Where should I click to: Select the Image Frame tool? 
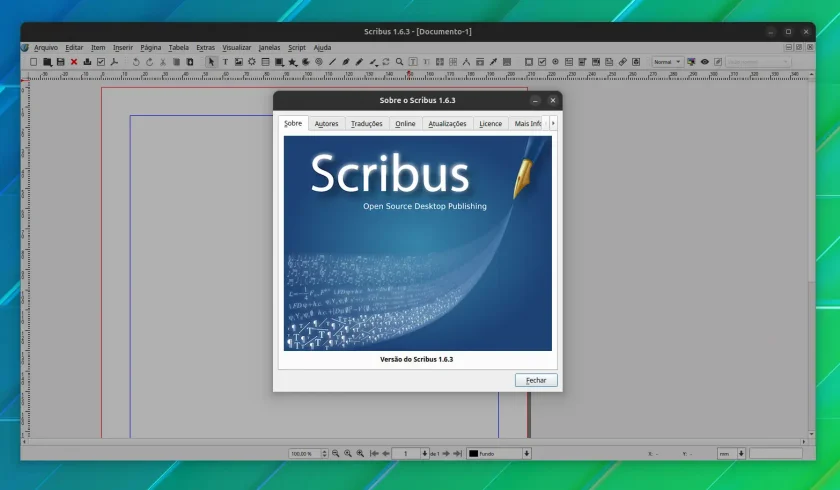coord(238,62)
